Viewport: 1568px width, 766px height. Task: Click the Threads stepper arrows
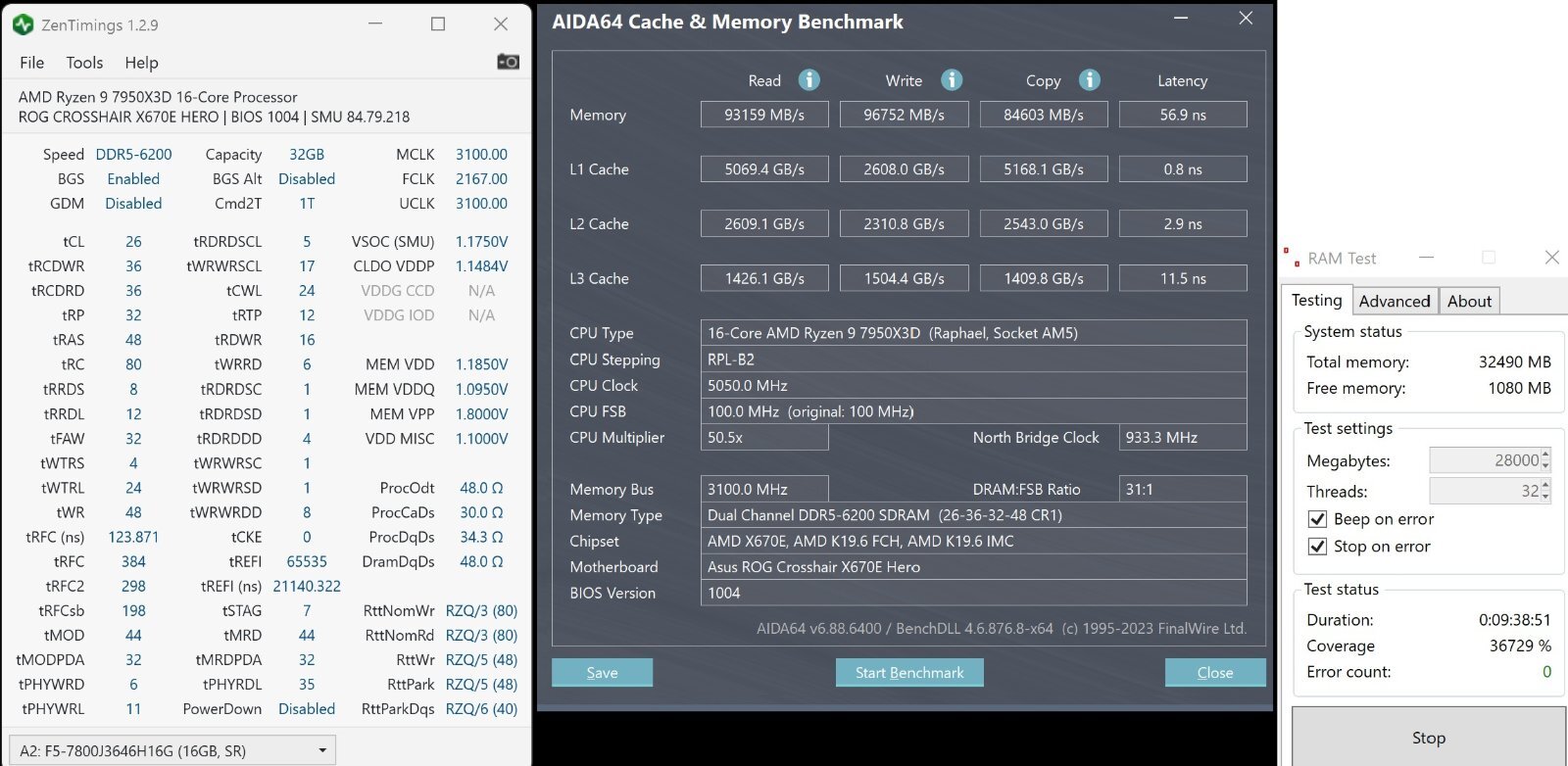[1545, 491]
